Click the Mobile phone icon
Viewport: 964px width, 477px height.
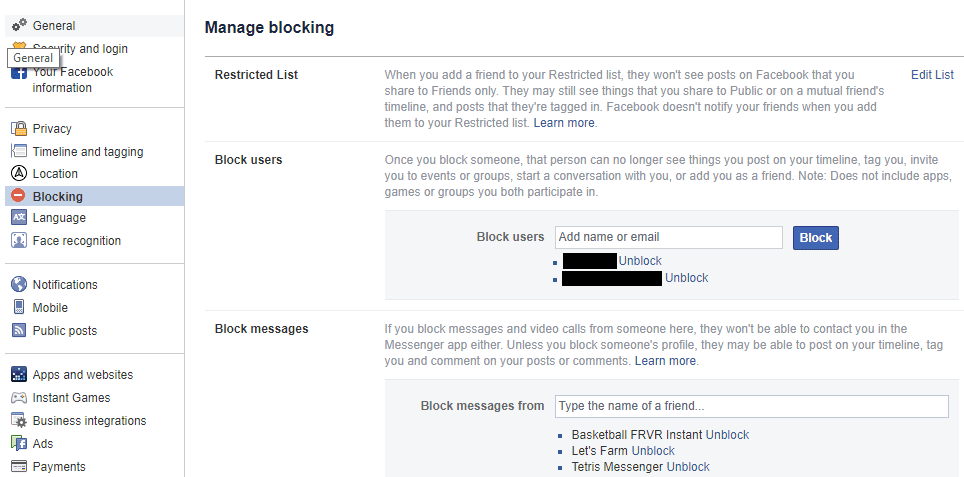pos(19,308)
